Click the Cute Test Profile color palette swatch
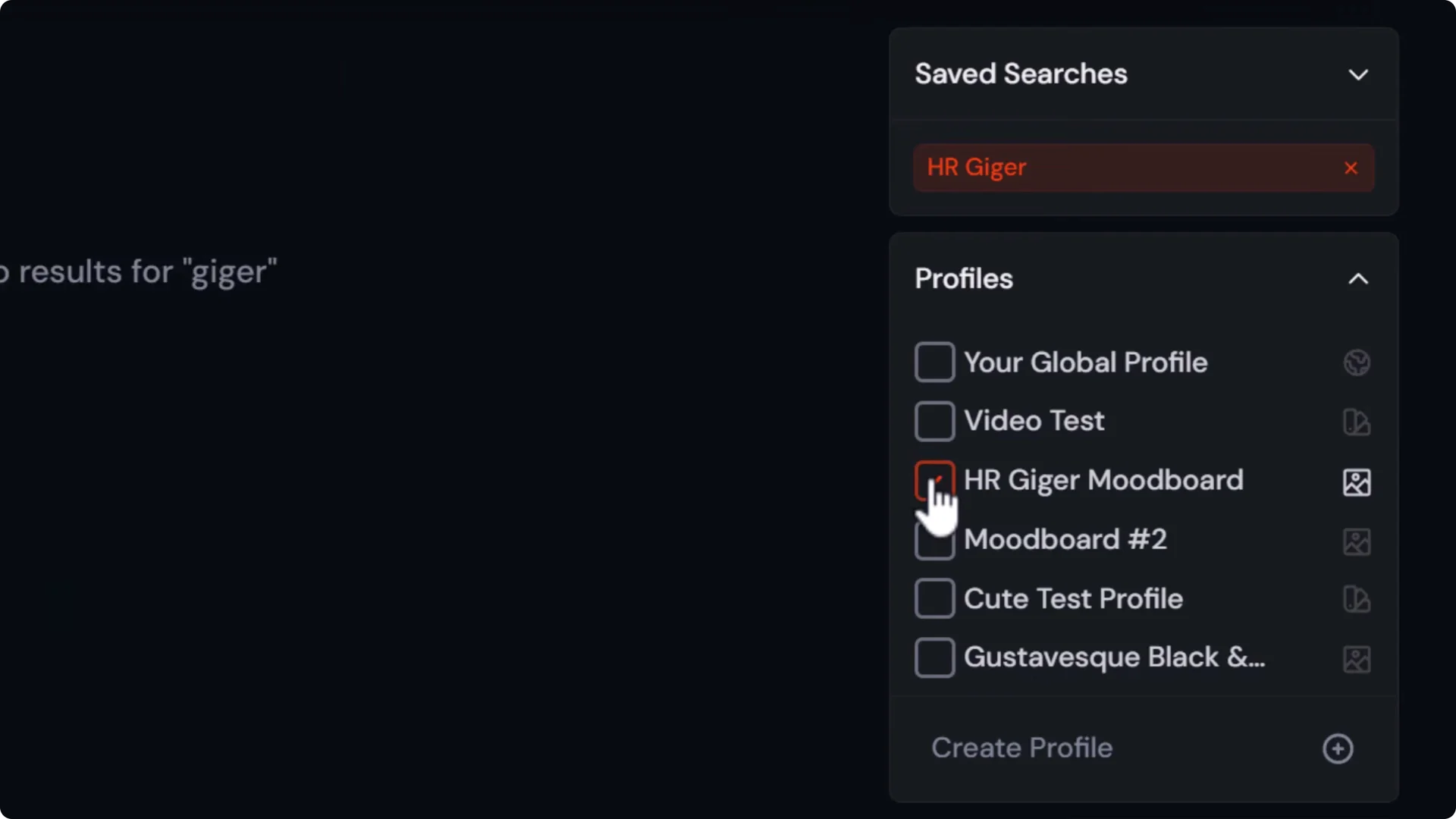The width and height of the screenshot is (1456, 819). [1355, 599]
